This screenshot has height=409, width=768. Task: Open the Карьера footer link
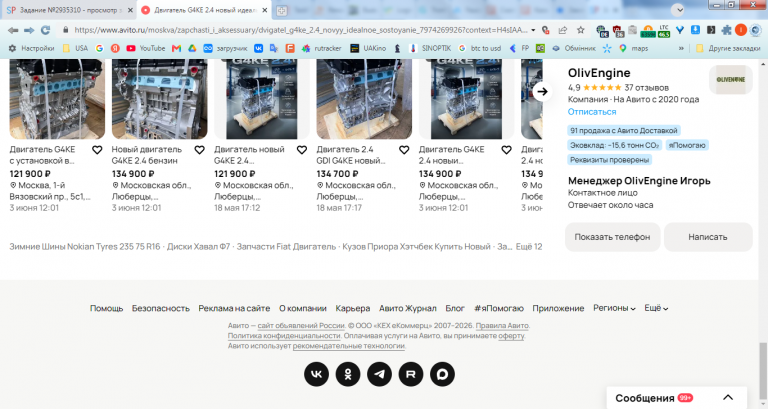(x=353, y=308)
